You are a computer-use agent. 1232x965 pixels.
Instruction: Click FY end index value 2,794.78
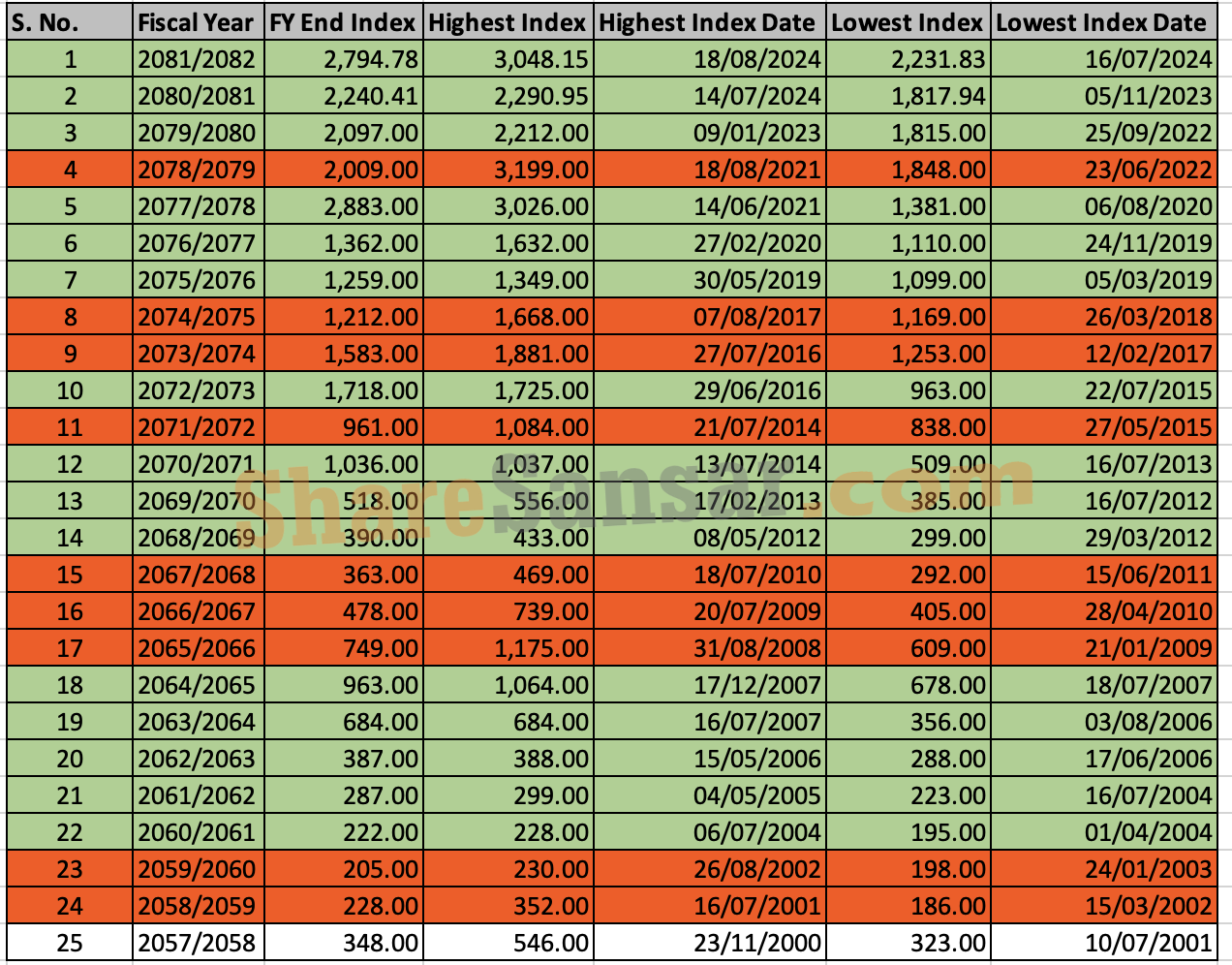(343, 59)
